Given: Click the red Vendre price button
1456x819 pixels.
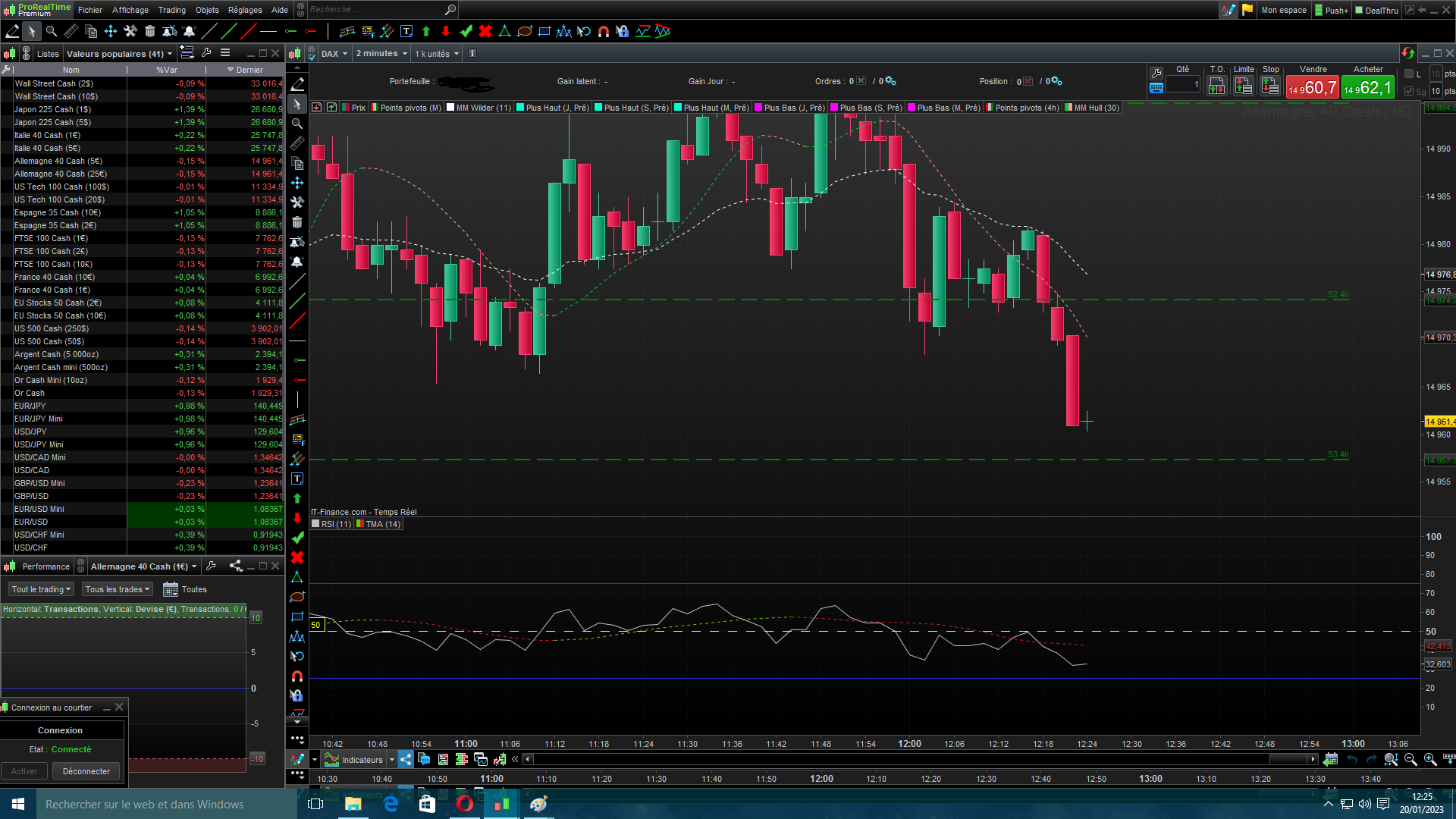Looking at the screenshot, I should [x=1313, y=88].
